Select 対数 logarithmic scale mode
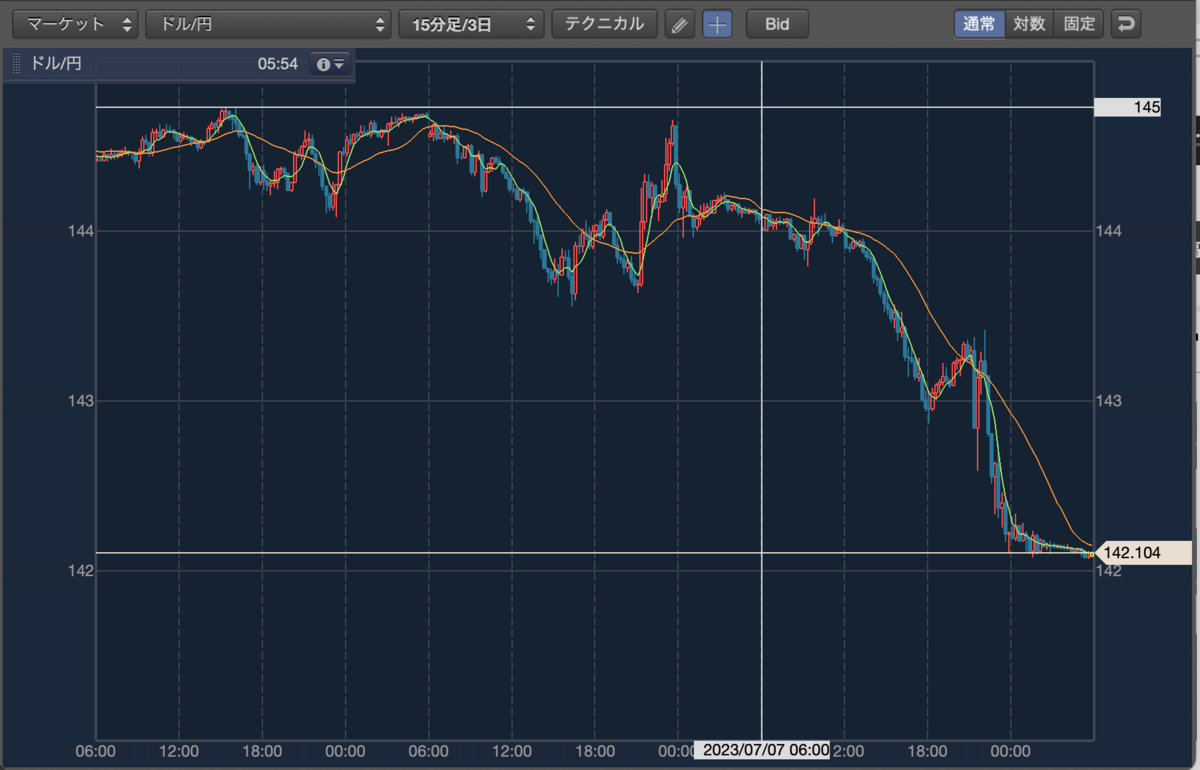 1029,24
